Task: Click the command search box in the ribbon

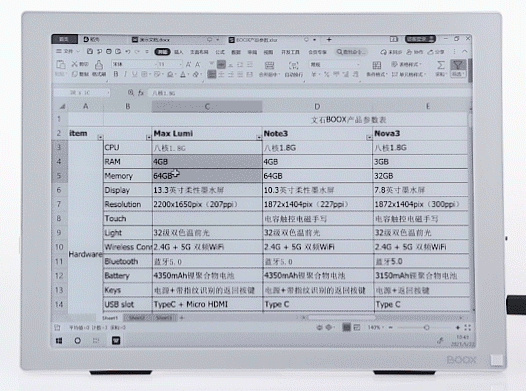Action: click(x=352, y=52)
